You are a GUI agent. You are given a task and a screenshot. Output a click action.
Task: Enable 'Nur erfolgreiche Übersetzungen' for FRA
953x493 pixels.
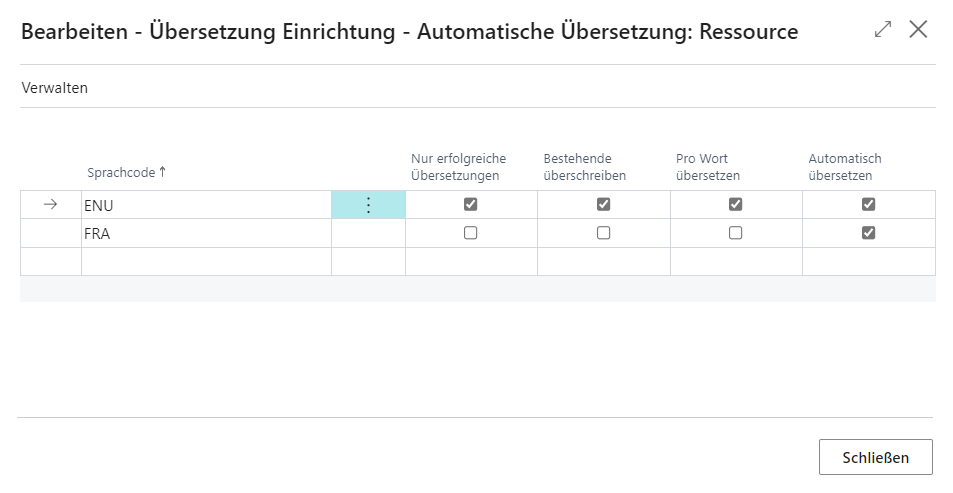pos(471,233)
